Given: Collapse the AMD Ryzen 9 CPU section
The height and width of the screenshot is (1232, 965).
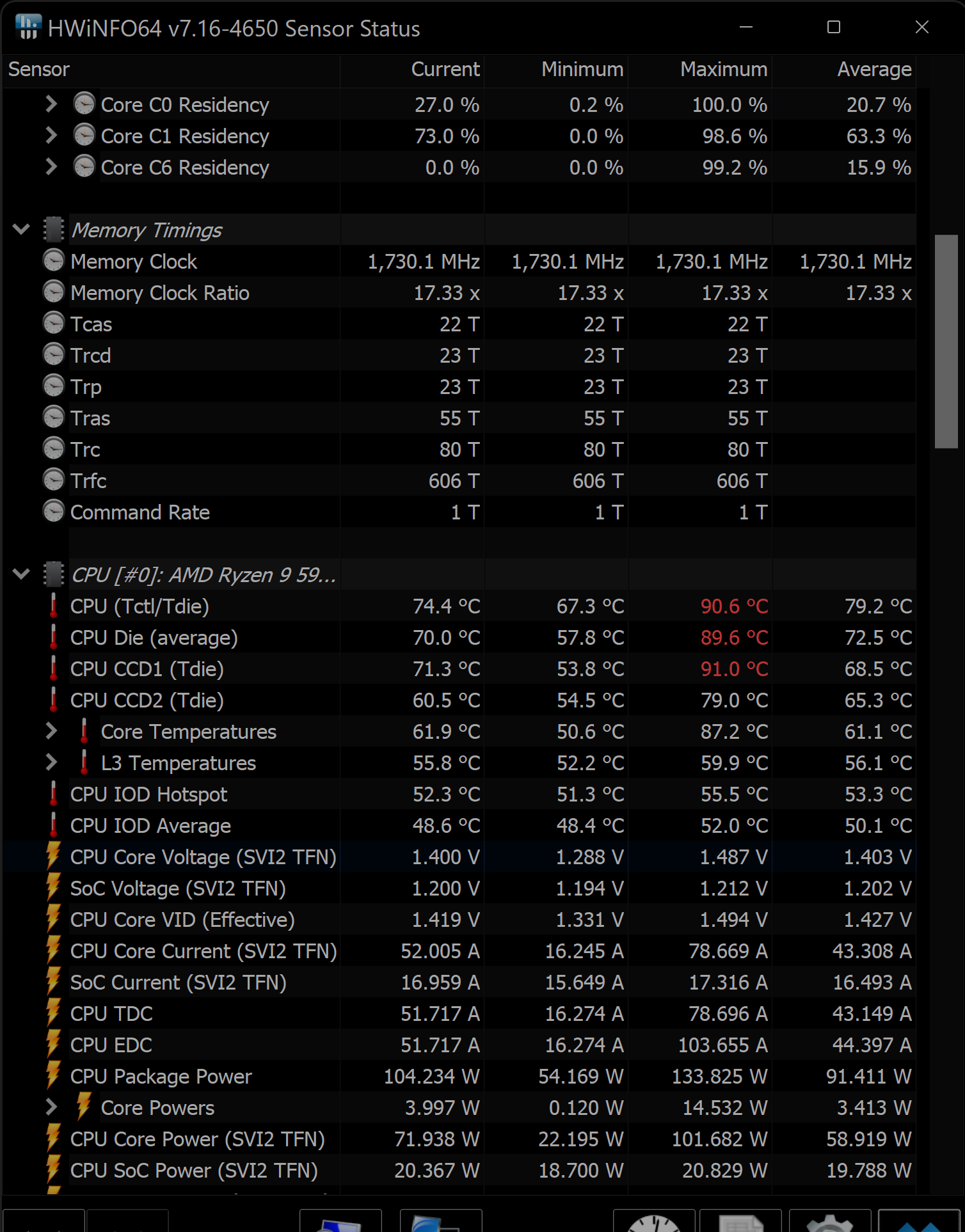Looking at the screenshot, I should (x=21, y=574).
